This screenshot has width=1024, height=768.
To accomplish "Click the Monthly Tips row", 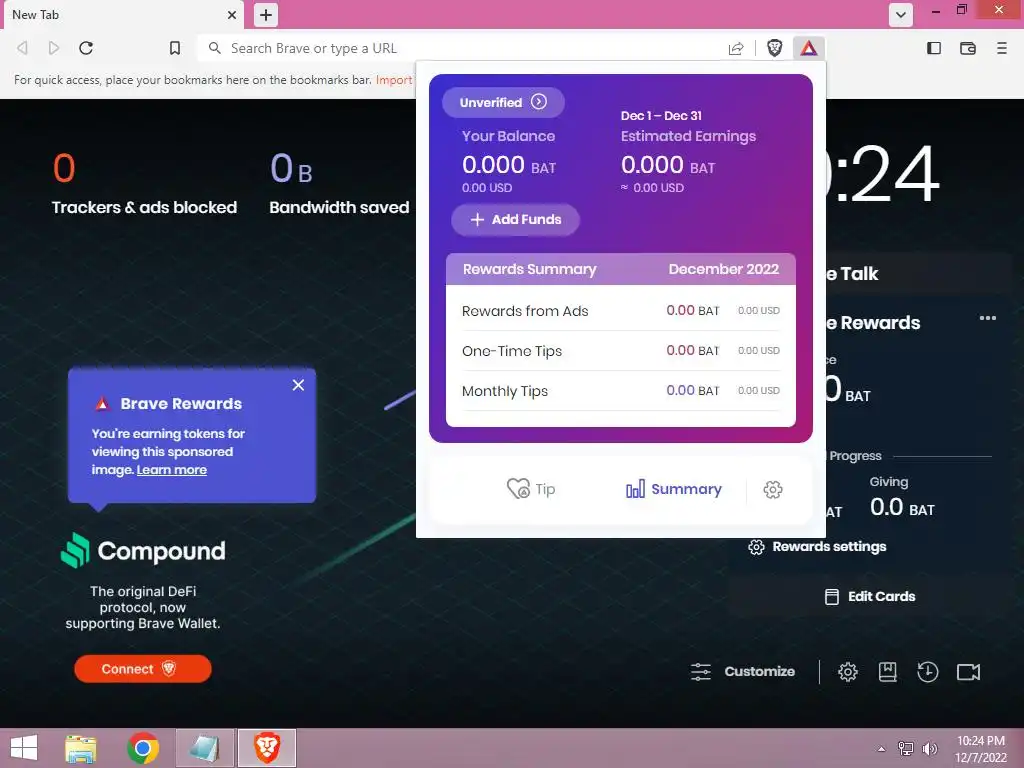I will [620, 391].
